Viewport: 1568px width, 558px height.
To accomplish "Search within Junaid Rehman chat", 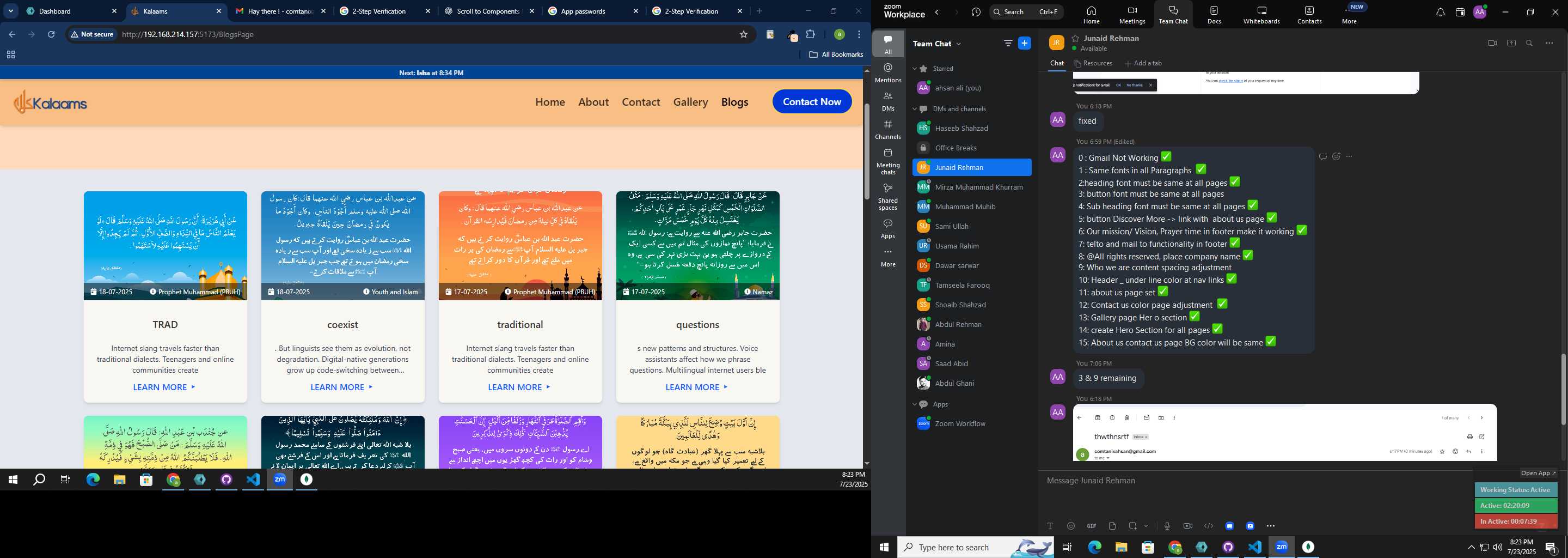I will [x=1529, y=43].
